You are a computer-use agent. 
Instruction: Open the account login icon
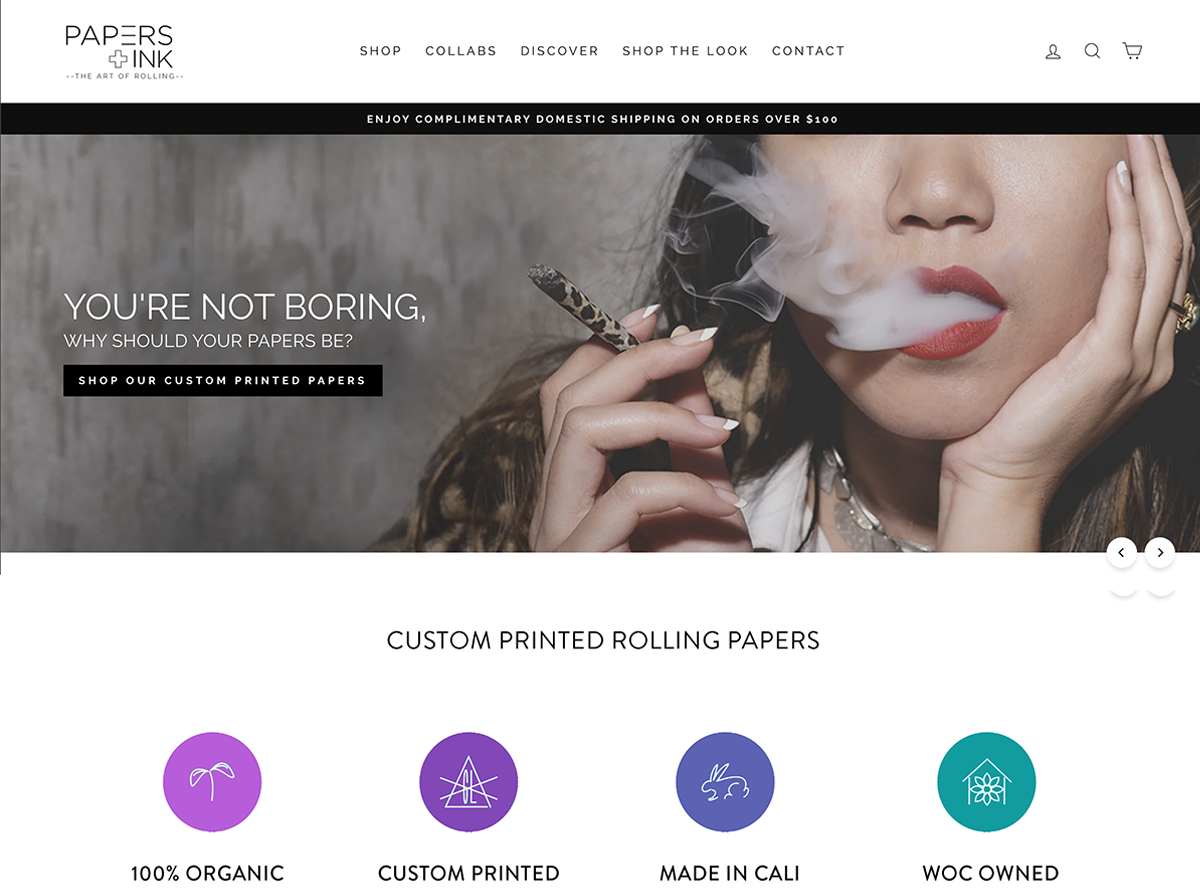coord(1053,51)
